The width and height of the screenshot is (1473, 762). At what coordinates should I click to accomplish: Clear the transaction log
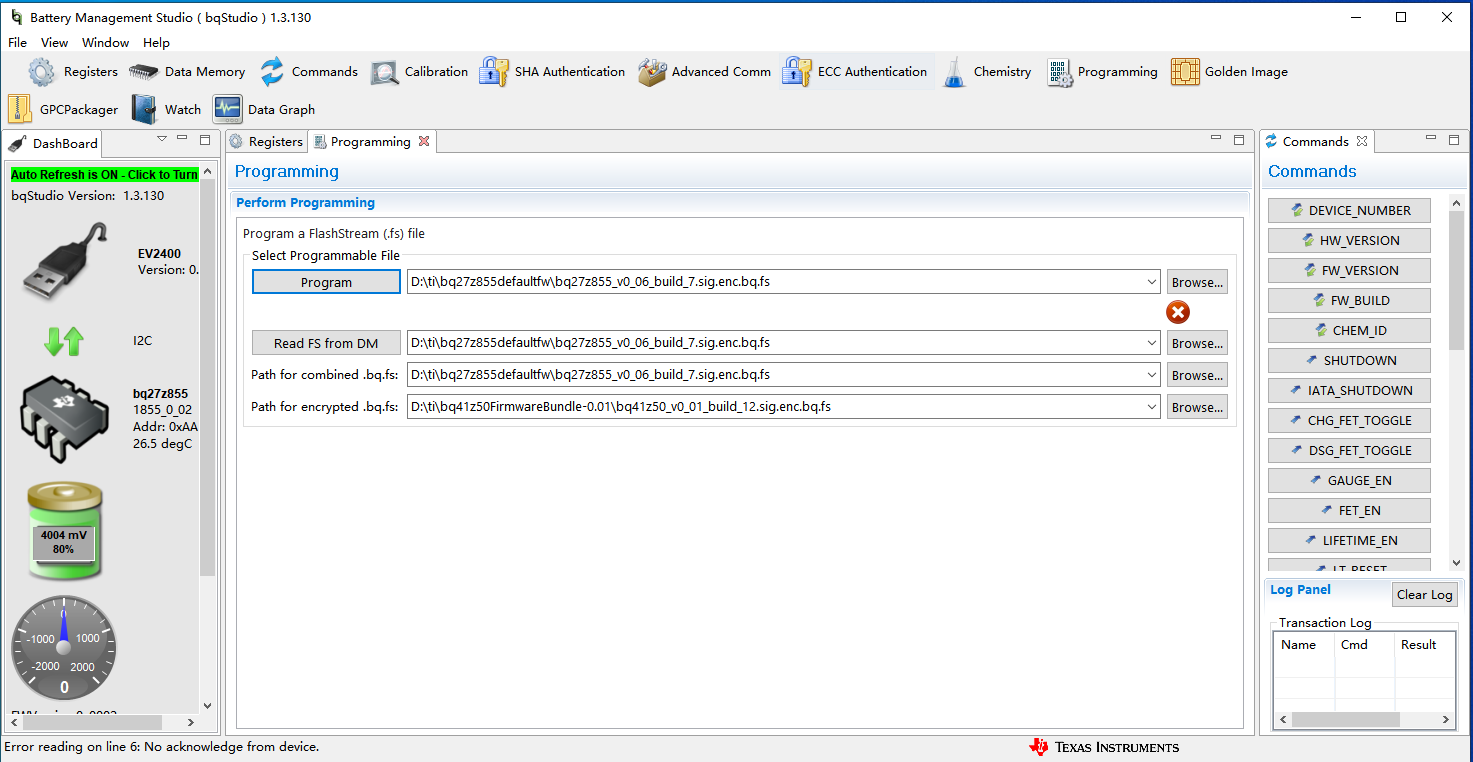point(1424,595)
